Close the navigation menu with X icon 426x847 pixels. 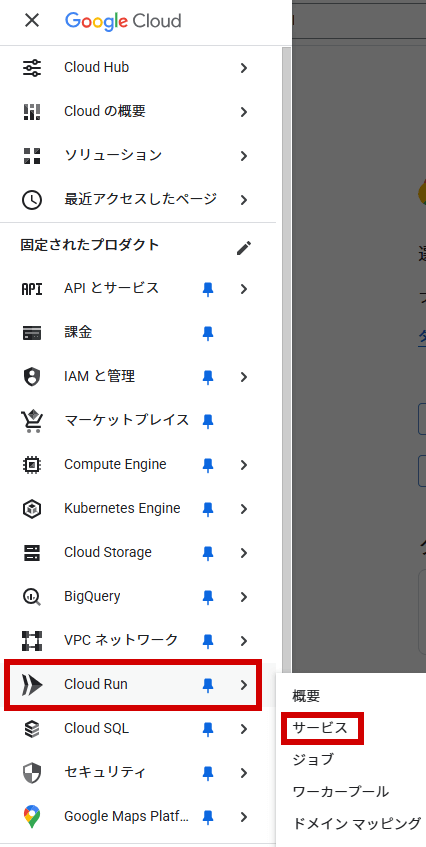tap(32, 21)
